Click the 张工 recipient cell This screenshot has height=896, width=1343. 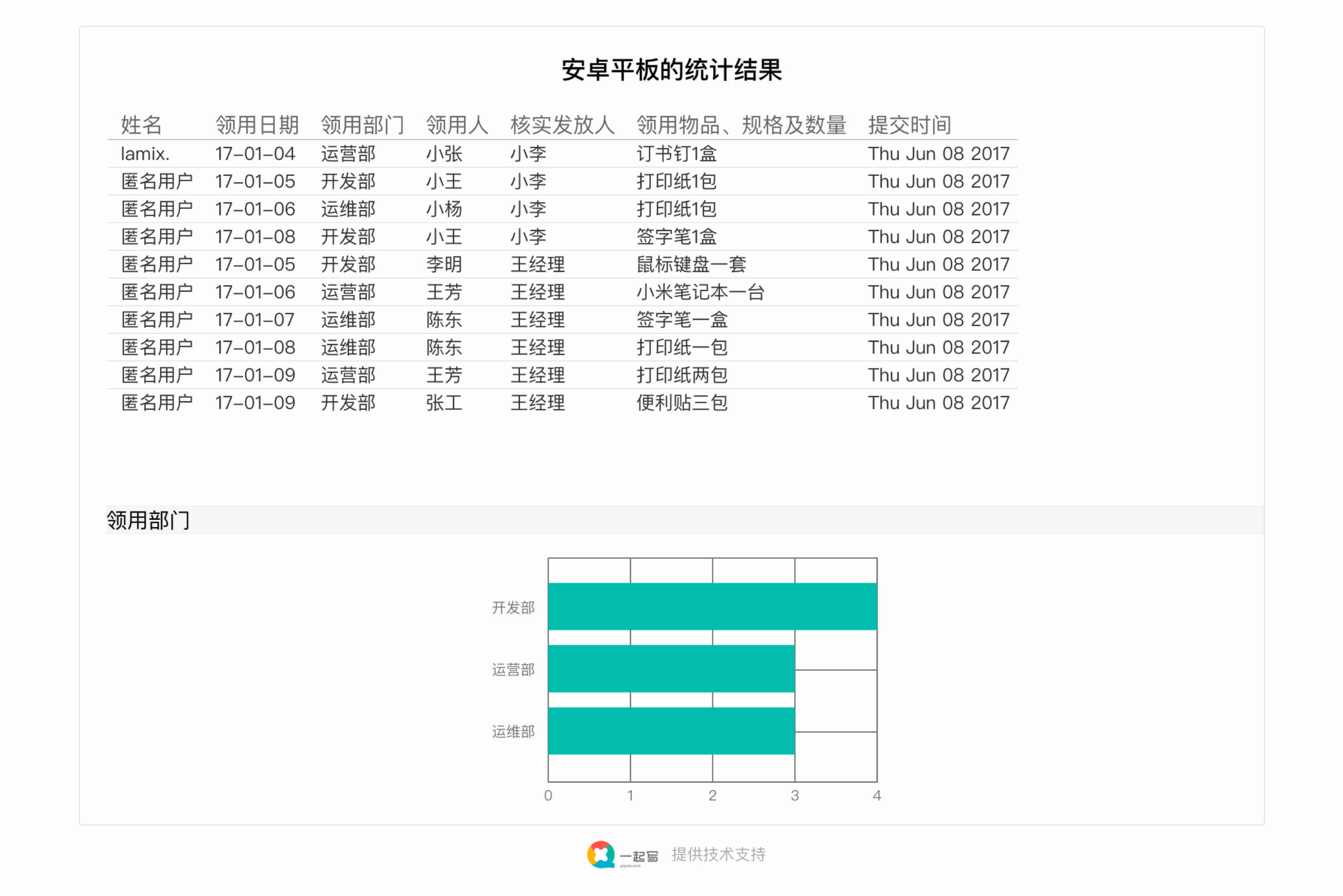tap(444, 403)
